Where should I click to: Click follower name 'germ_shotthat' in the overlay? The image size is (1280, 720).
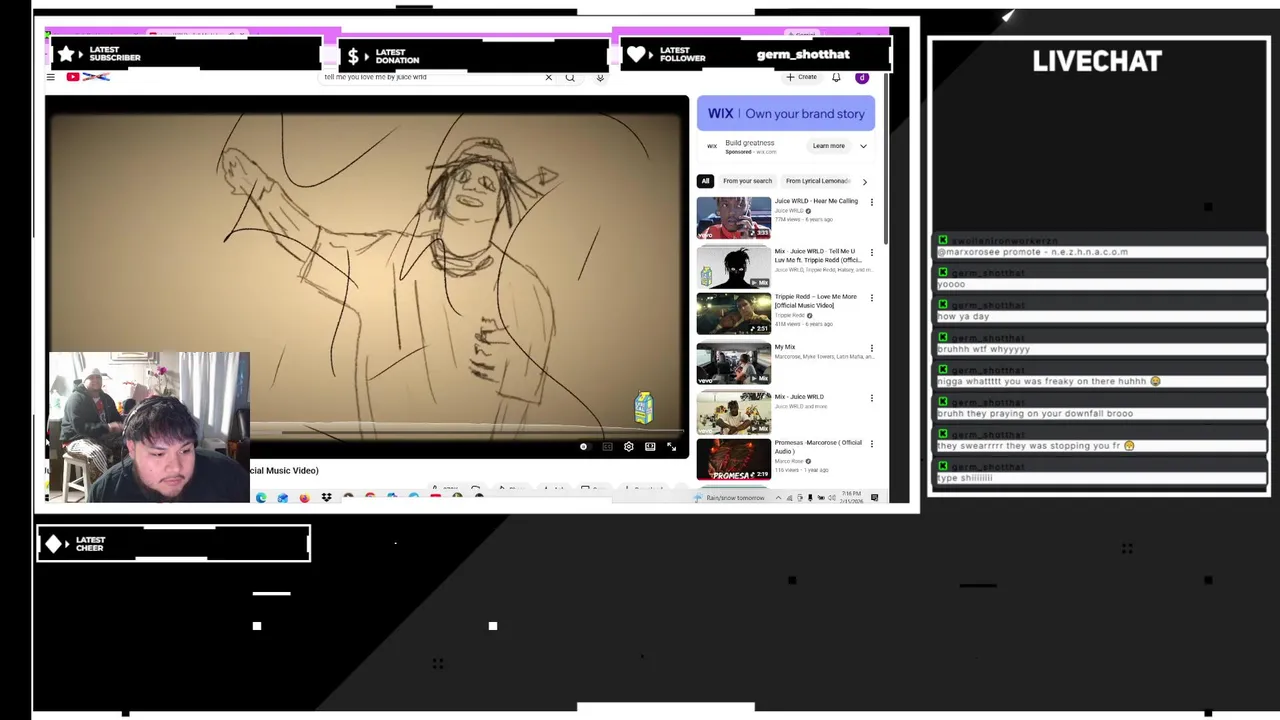(803, 54)
